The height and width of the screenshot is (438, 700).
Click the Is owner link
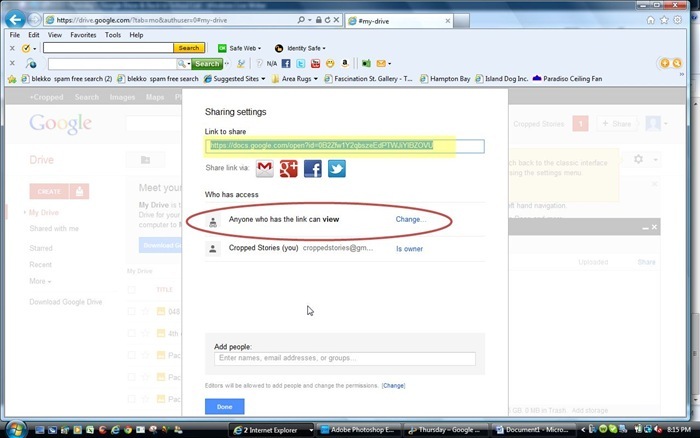(x=409, y=249)
